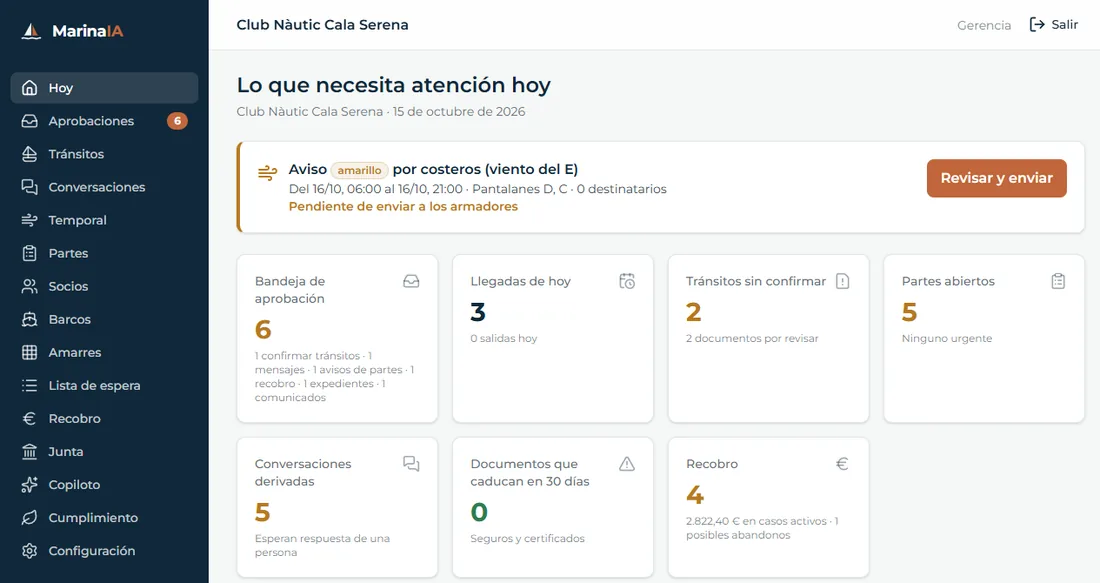Viewport: 1100px width, 583px height.
Task: Click the orange 6 badge on Aprobaciones
Action: [x=177, y=121]
